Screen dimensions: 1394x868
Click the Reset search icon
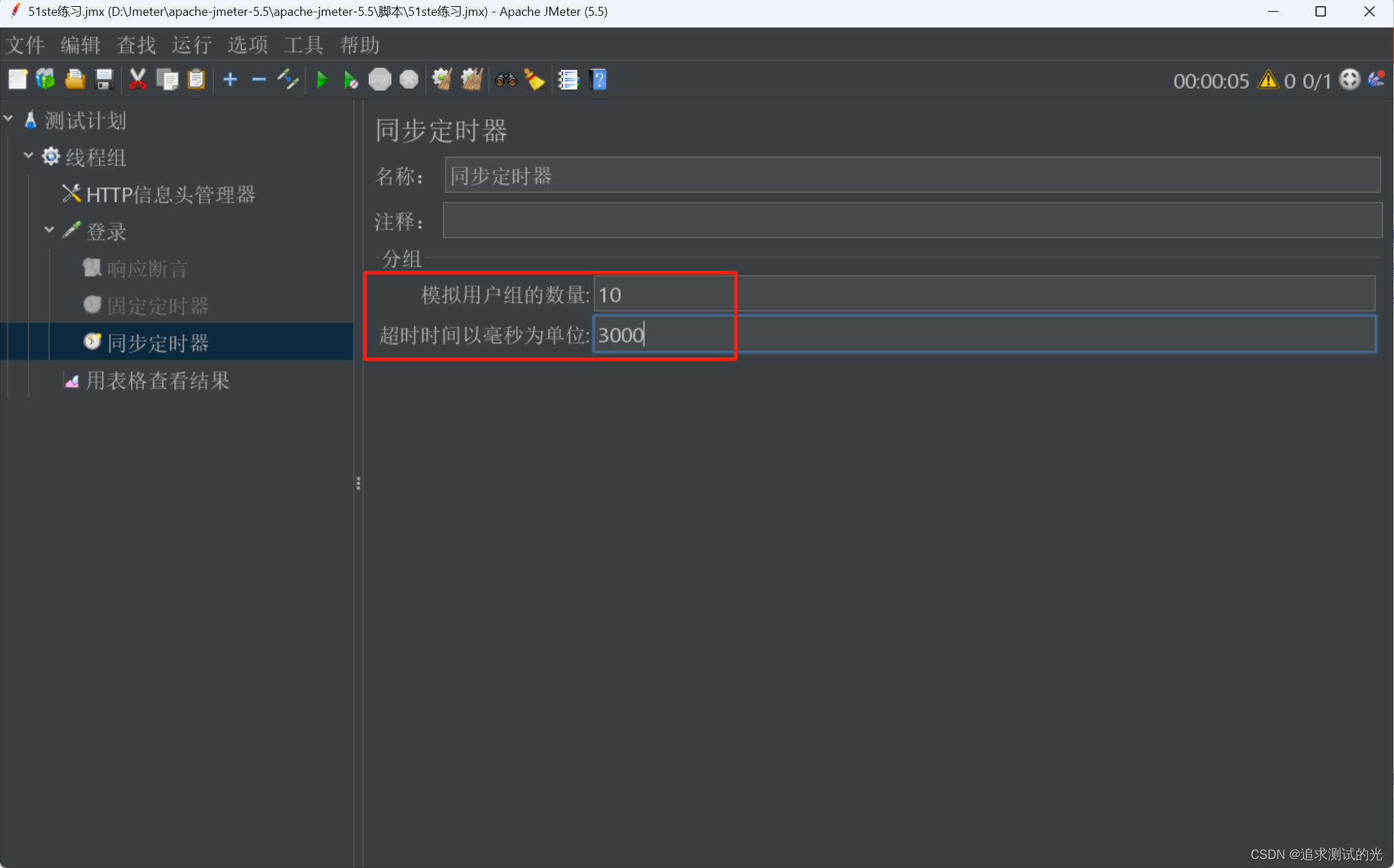click(534, 80)
